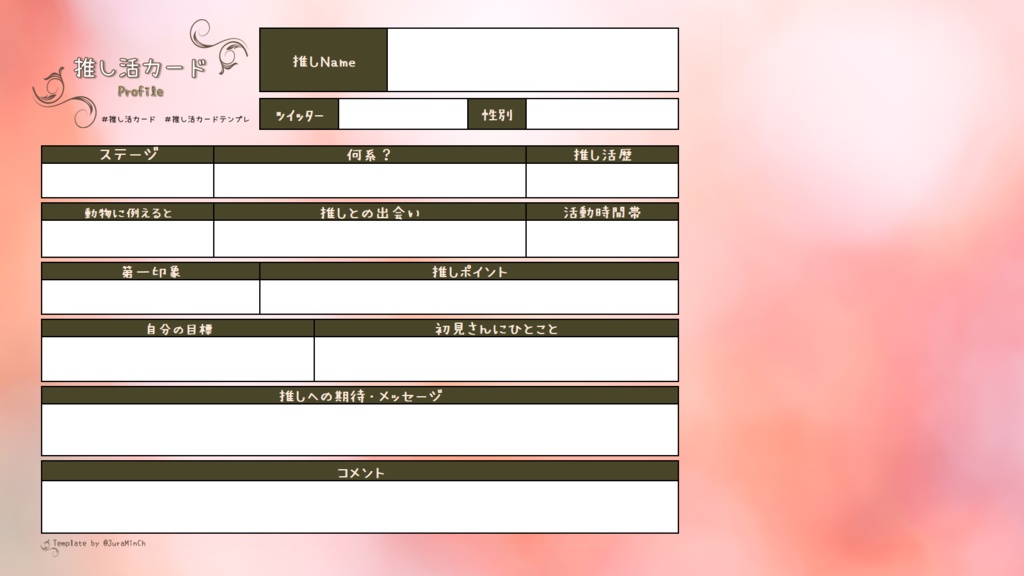Click the 初見さんにひとこと header
Viewport: 1024px width, 576px height.
tap(496, 329)
